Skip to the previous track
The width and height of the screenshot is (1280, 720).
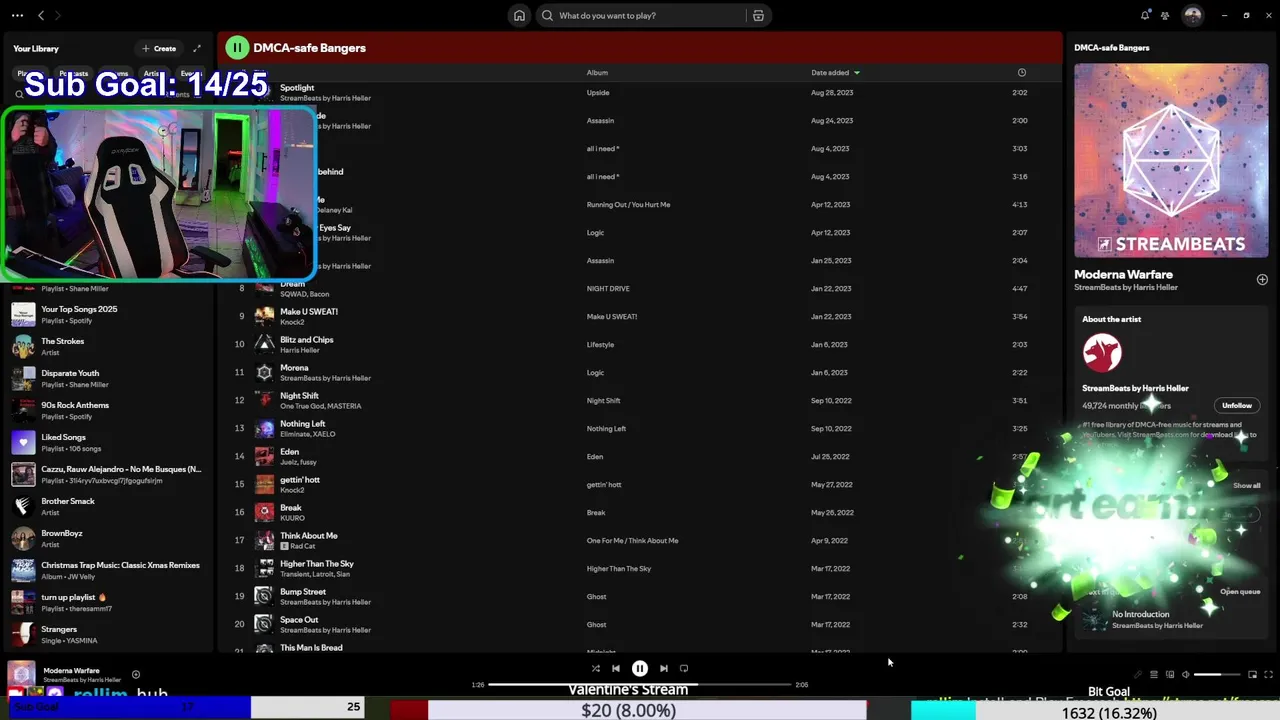pyautogui.click(x=616, y=668)
